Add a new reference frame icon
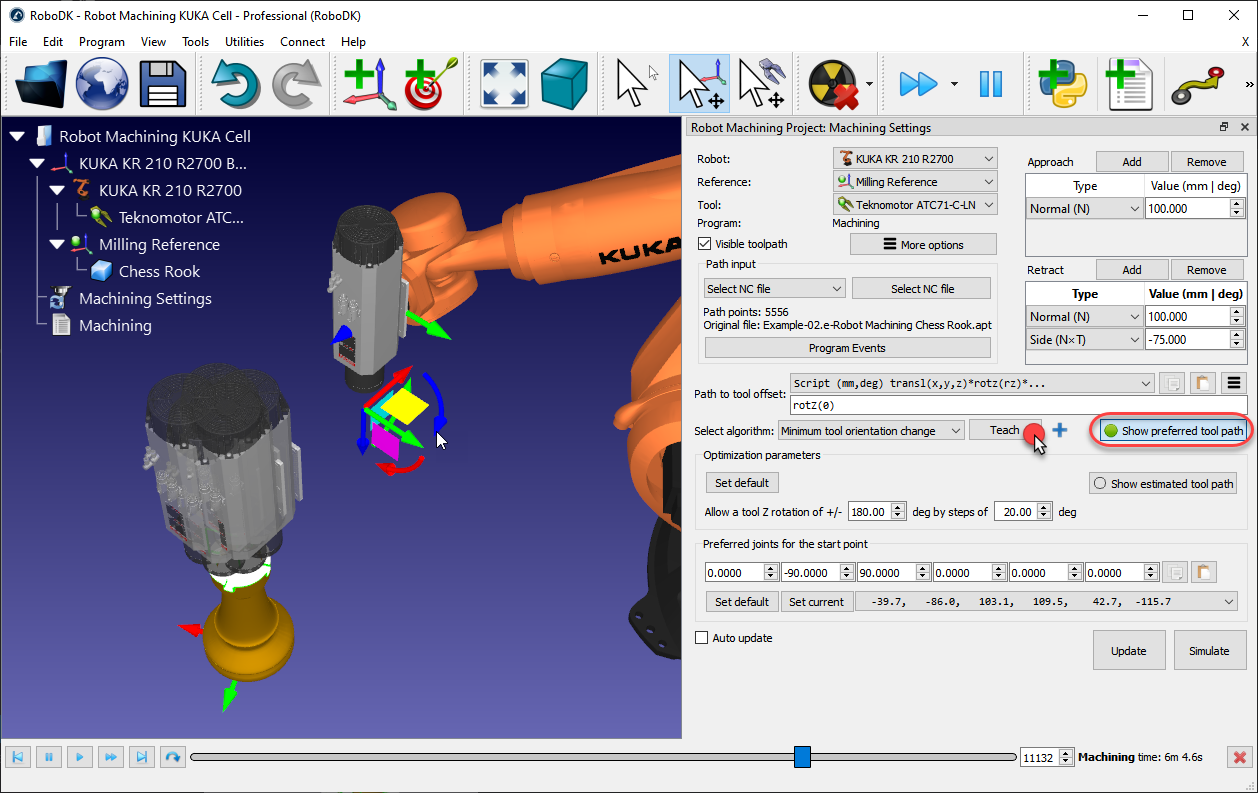Viewport: 1258px width, 793px height. [369, 84]
